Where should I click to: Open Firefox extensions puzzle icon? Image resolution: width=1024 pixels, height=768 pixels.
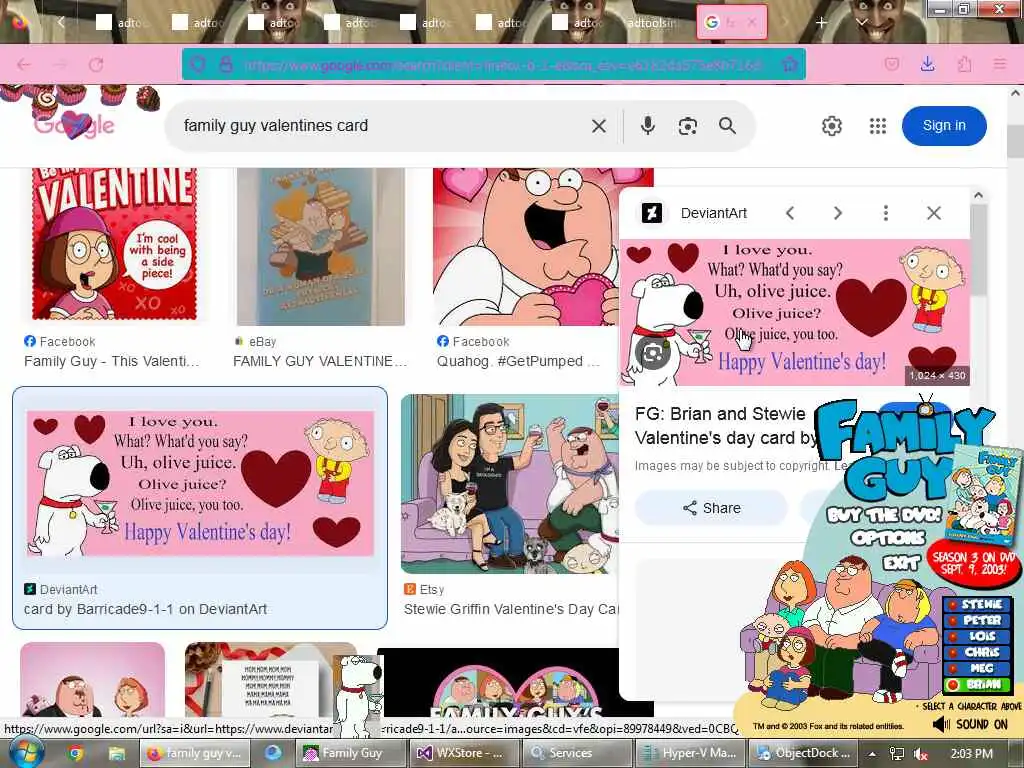[965, 64]
